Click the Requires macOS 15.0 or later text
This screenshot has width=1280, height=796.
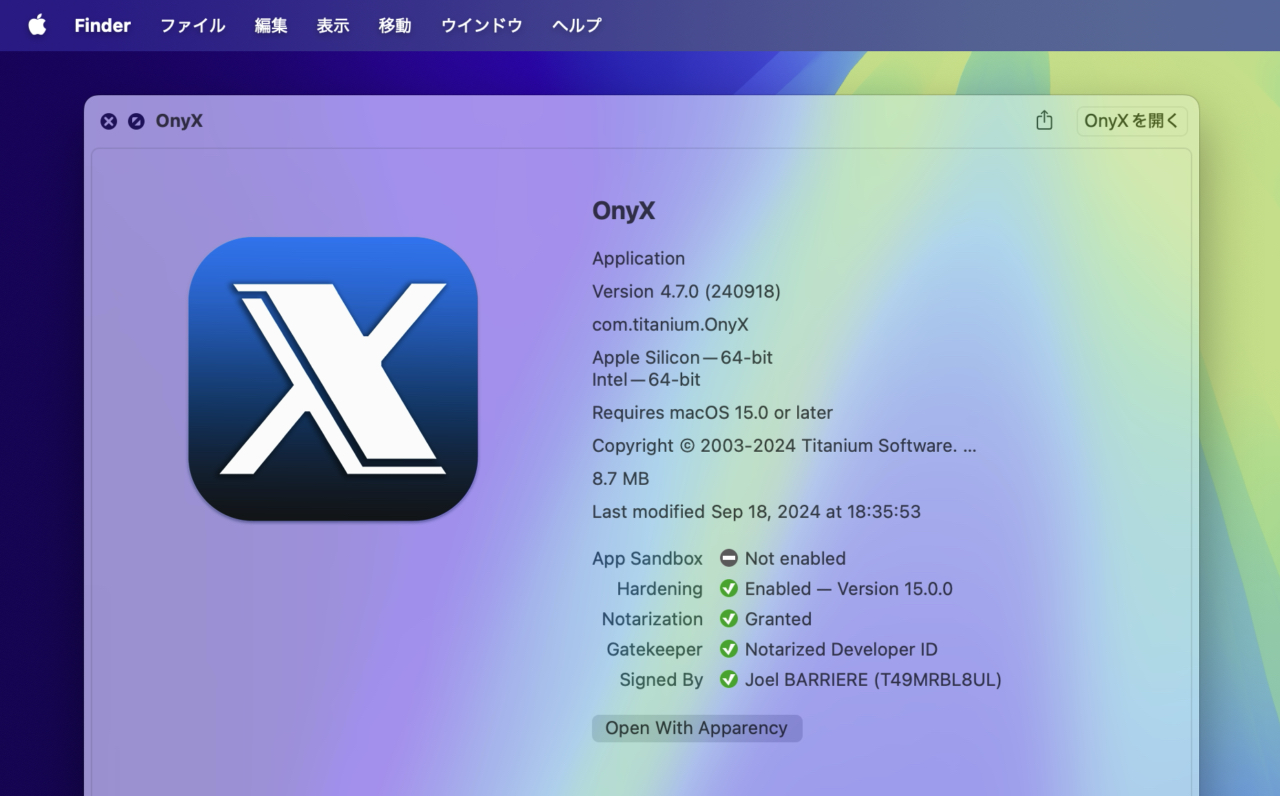coord(712,413)
